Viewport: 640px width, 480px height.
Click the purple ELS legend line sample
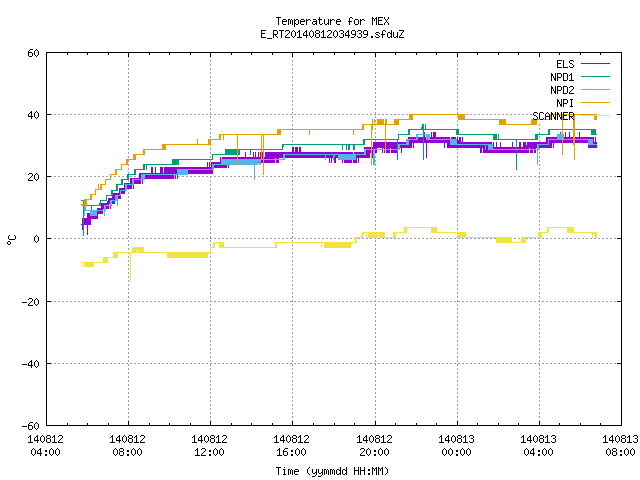[595, 64]
